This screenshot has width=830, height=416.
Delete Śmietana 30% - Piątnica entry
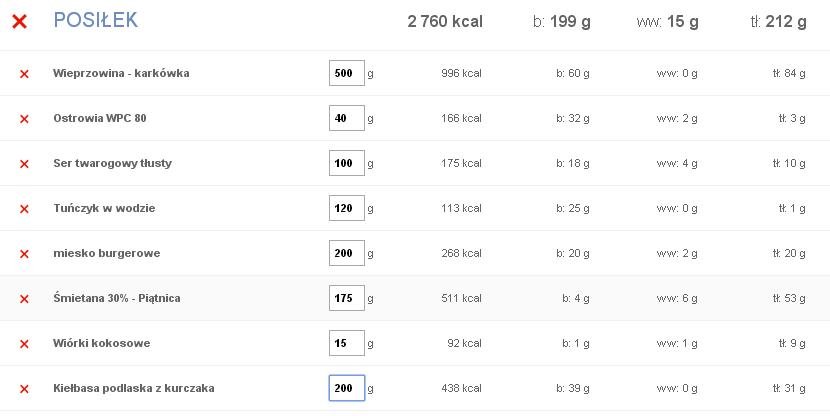(x=24, y=299)
